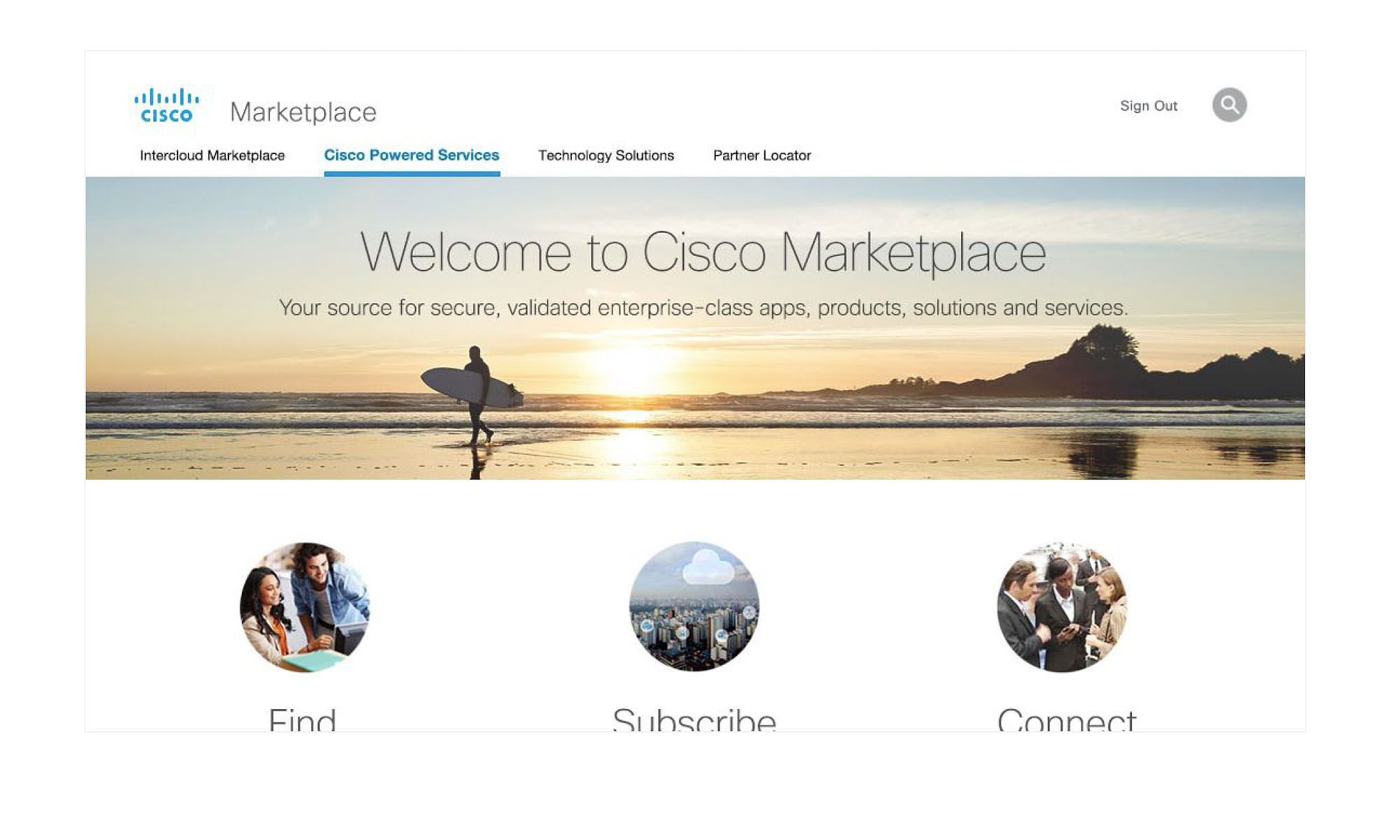Click the Find heading
1400x840 pixels.
[x=302, y=720]
